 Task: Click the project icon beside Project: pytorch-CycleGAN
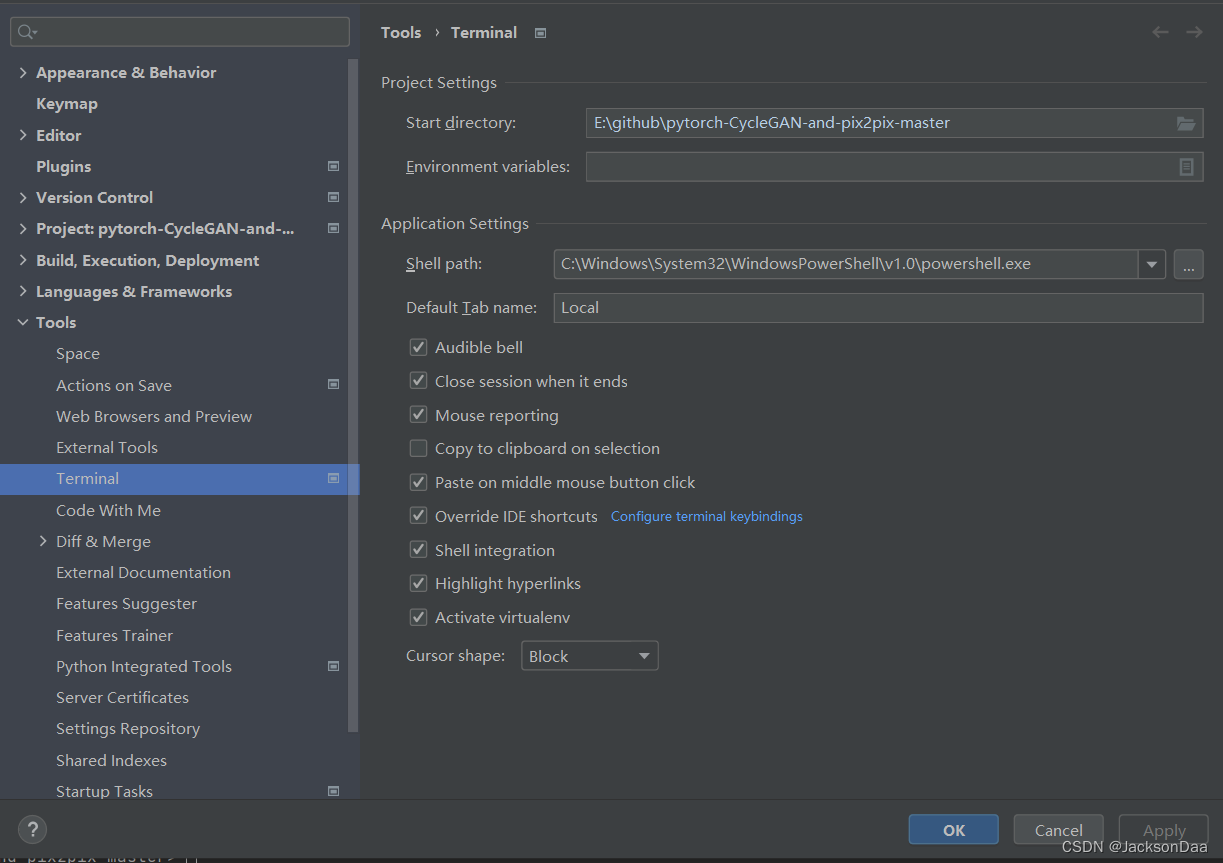(333, 228)
